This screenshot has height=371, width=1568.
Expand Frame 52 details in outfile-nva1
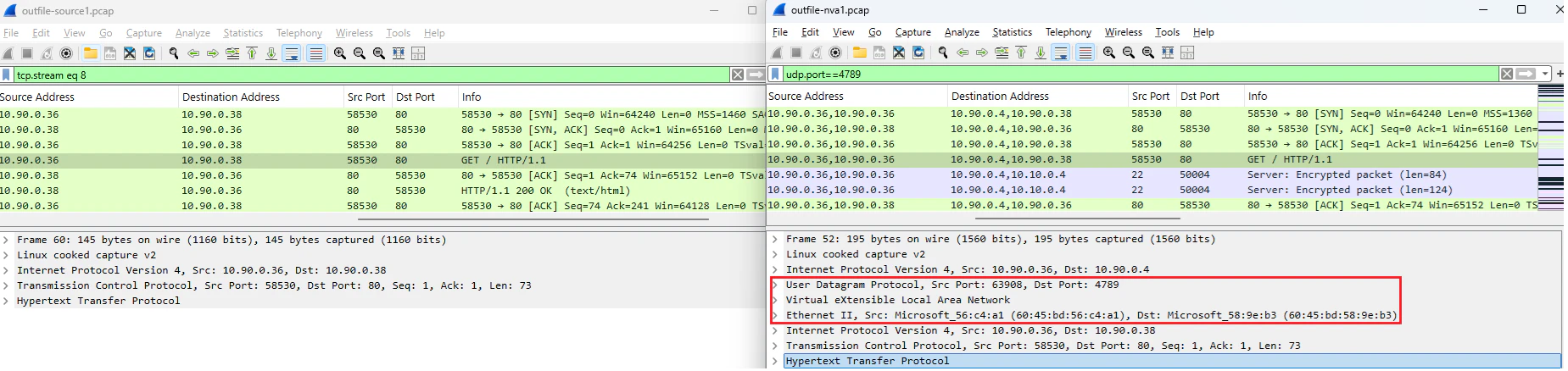775,239
